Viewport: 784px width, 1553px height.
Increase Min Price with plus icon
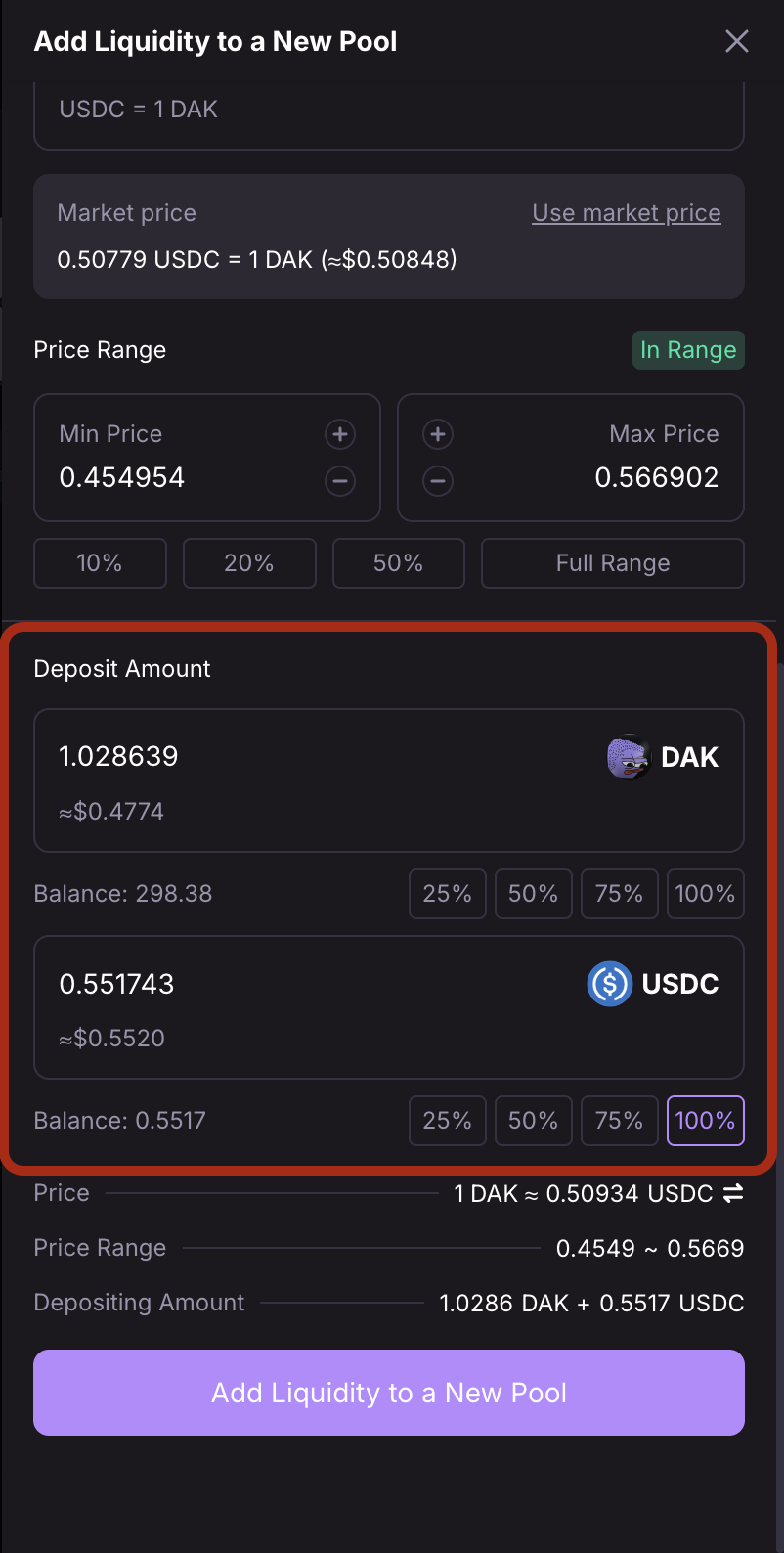pos(339,434)
